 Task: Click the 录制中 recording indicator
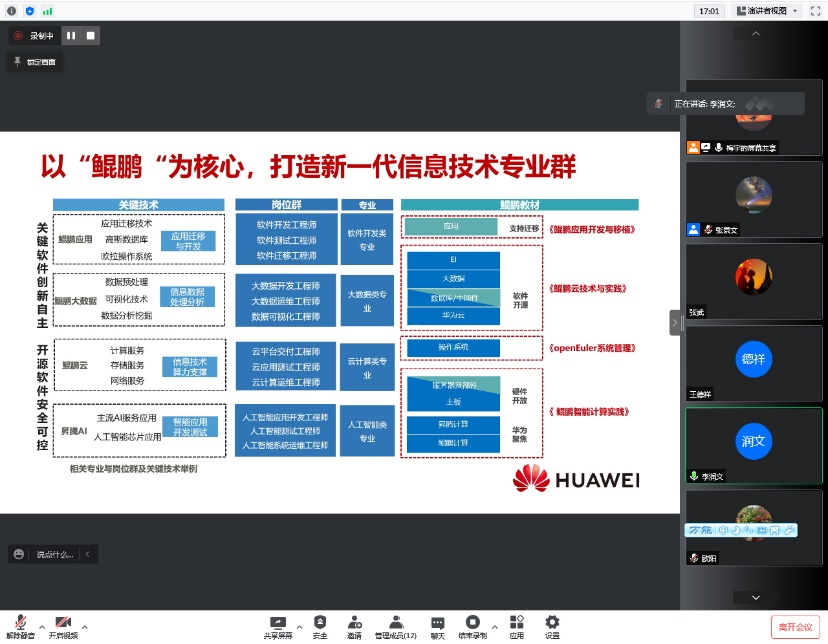34,35
